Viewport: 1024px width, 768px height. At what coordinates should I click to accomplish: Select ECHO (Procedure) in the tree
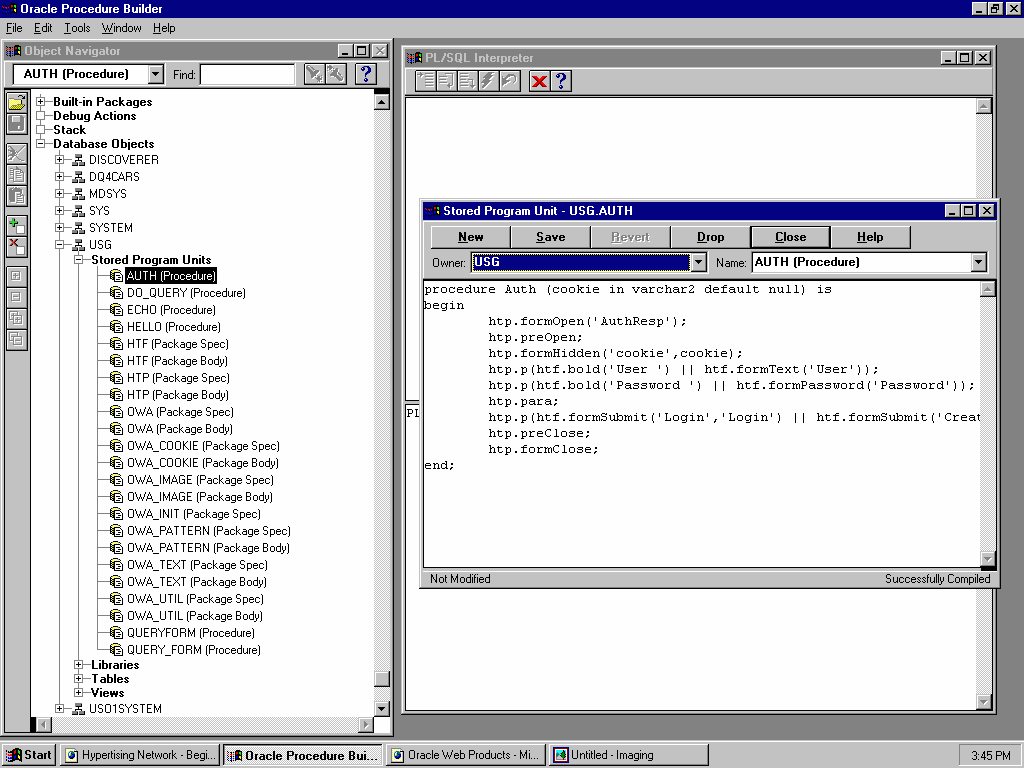click(x=171, y=310)
